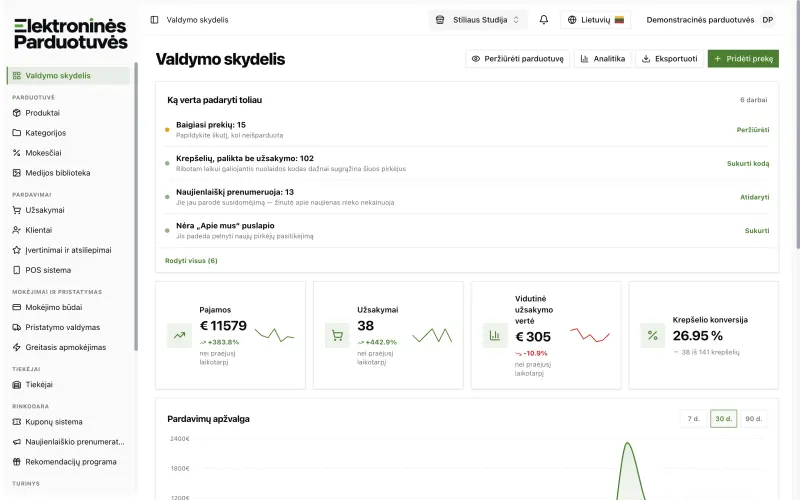Click the Elektroninės Parduotuvės logo
800x500 pixels.
tap(70, 34)
